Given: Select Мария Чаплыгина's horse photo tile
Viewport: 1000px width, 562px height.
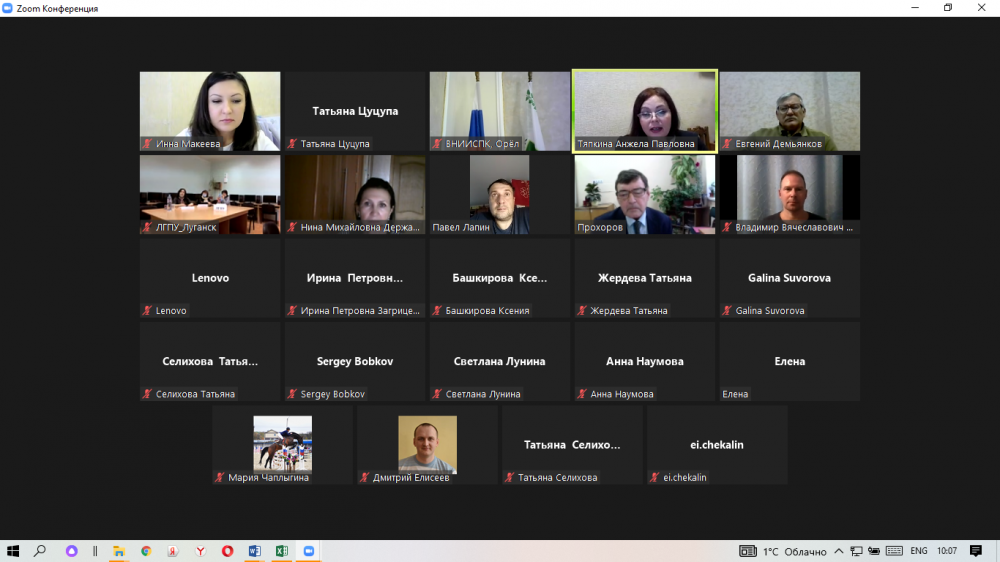Looking at the screenshot, I should [x=282, y=440].
